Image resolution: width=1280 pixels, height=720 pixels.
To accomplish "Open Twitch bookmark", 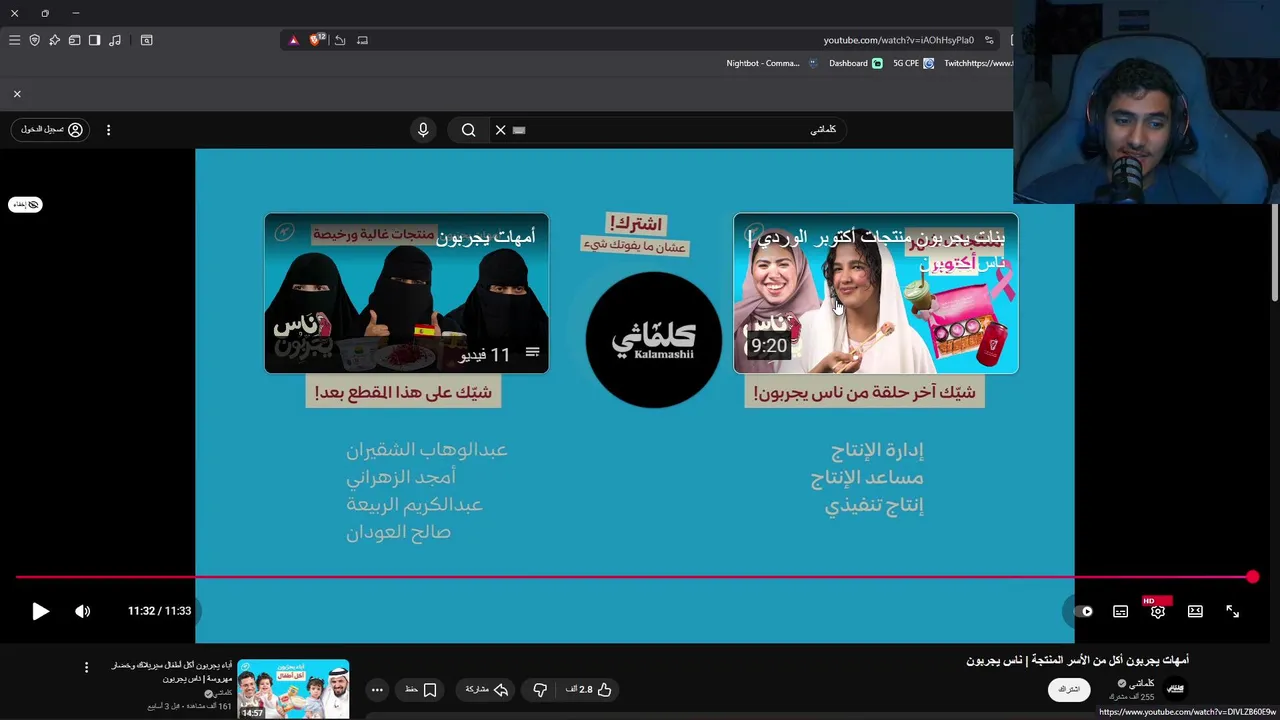I will point(978,63).
